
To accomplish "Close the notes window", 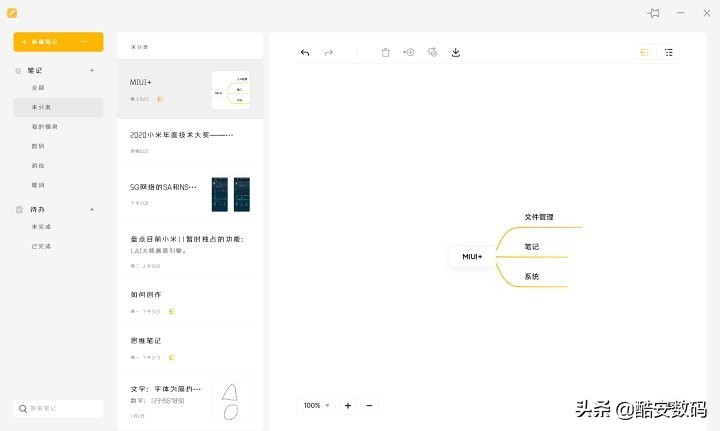I will point(707,13).
